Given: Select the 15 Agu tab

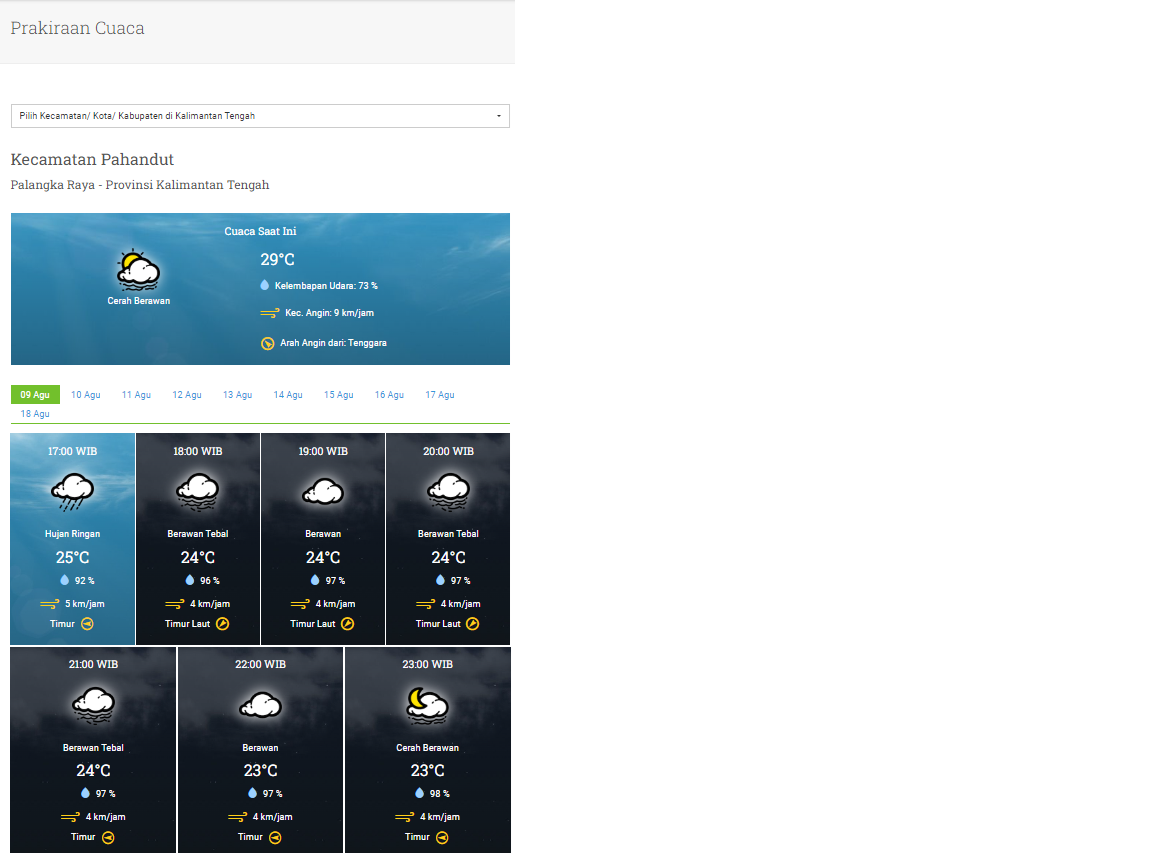Looking at the screenshot, I should click(x=339, y=395).
